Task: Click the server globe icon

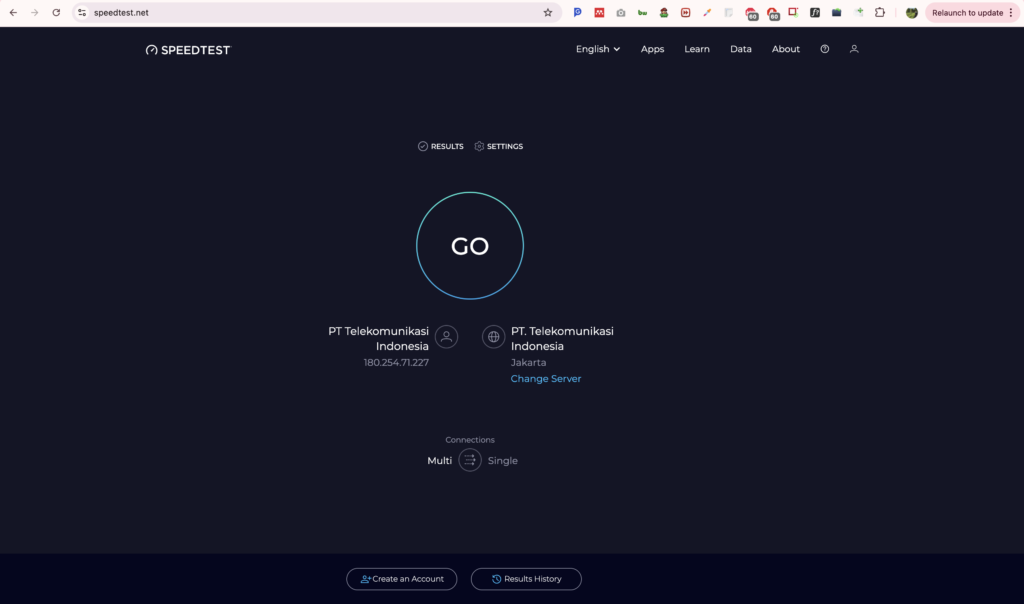Action: coord(493,337)
